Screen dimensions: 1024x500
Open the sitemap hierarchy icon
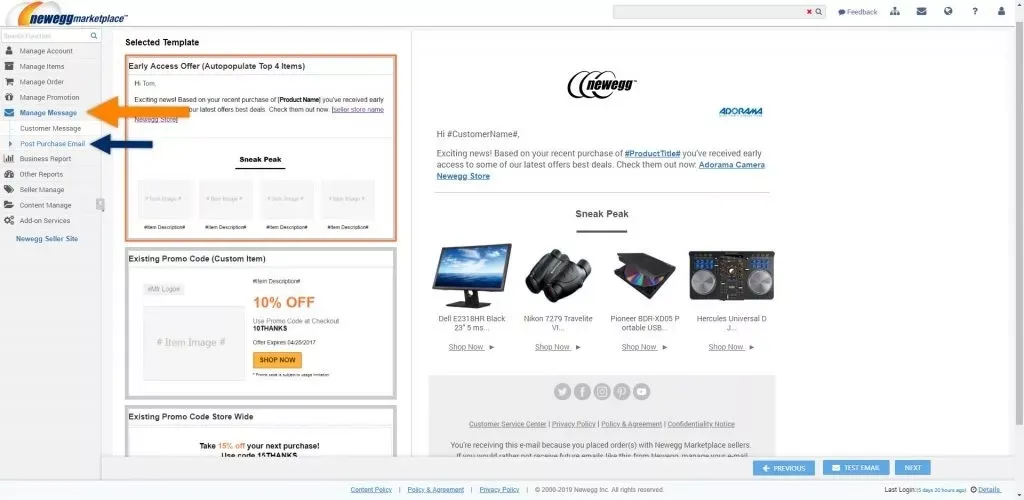coord(895,12)
